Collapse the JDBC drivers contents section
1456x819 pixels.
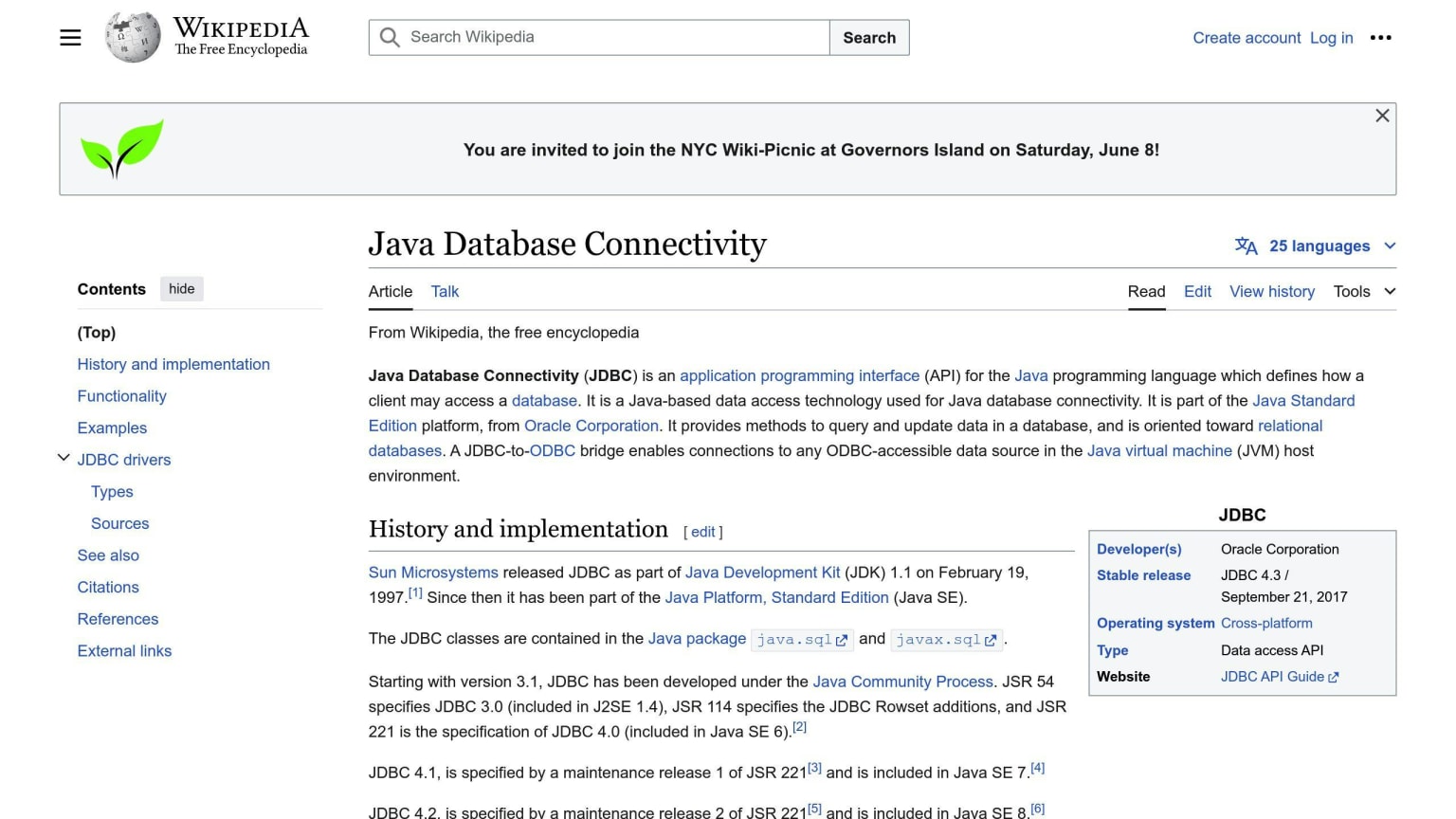coord(64,458)
